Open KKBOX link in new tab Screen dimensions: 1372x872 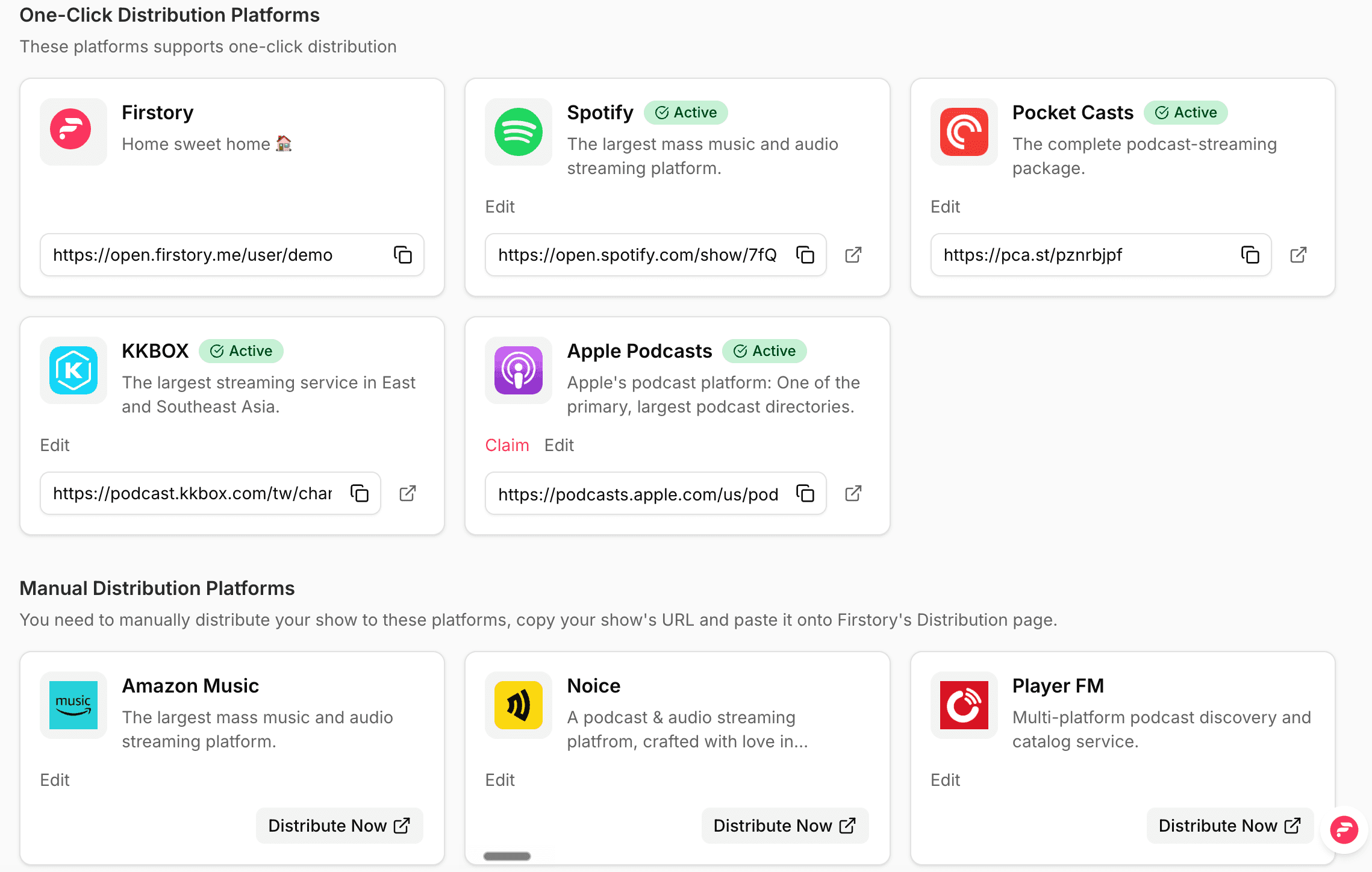point(408,493)
